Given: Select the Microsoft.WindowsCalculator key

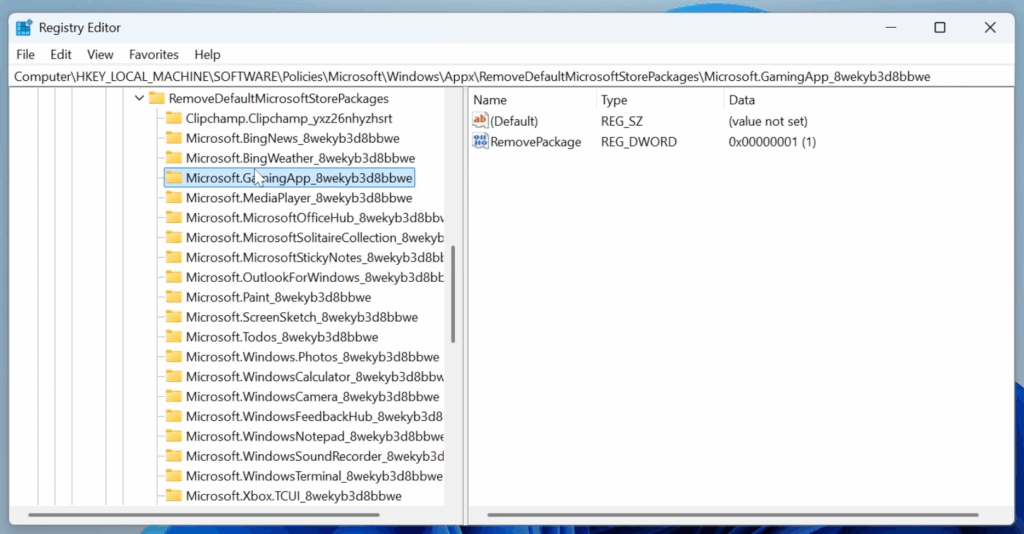Looking at the screenshot, I should [x=312, y=377].
